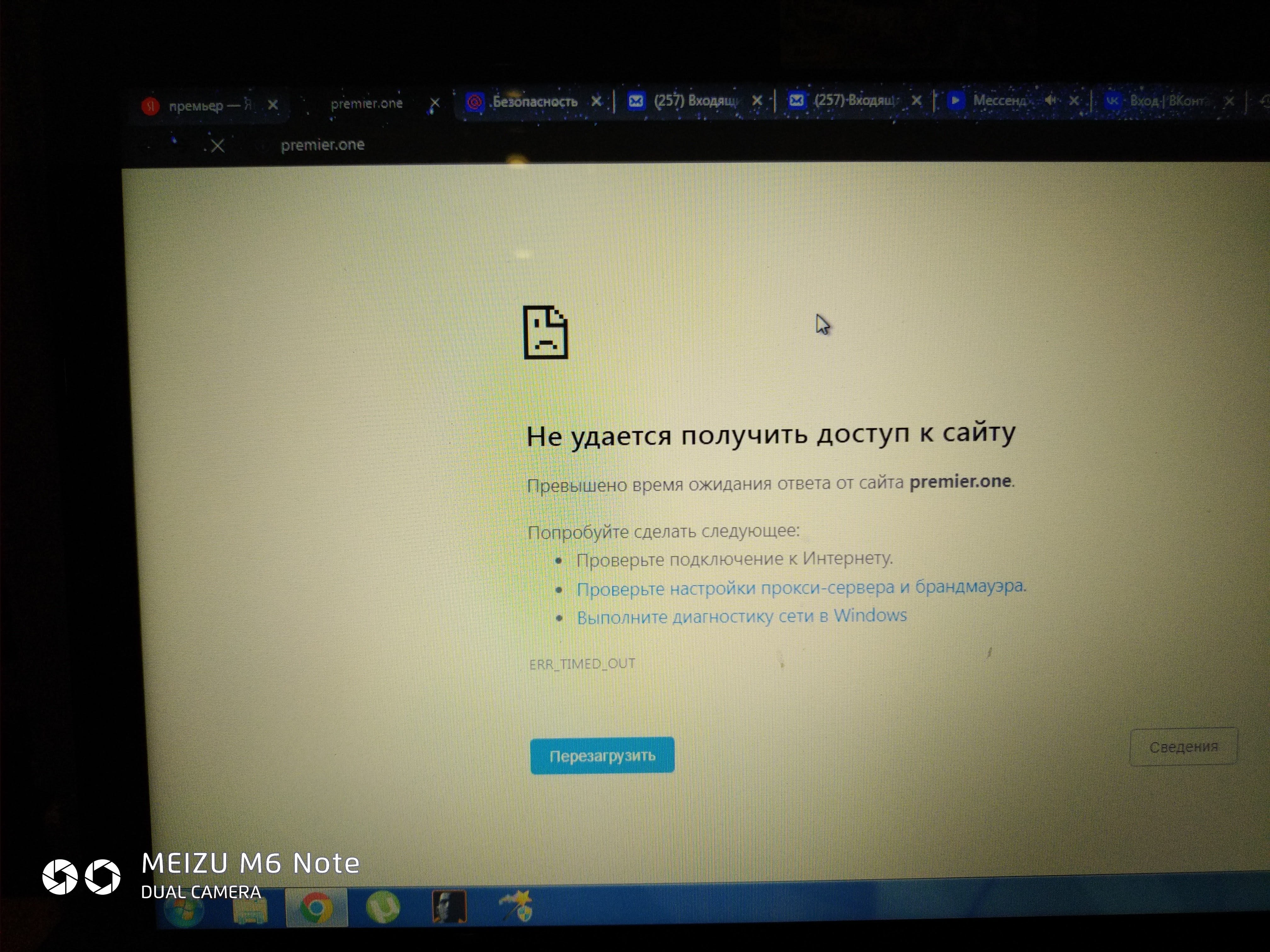Click Google Chrome taskbar icon

click(x=316, y=907)
